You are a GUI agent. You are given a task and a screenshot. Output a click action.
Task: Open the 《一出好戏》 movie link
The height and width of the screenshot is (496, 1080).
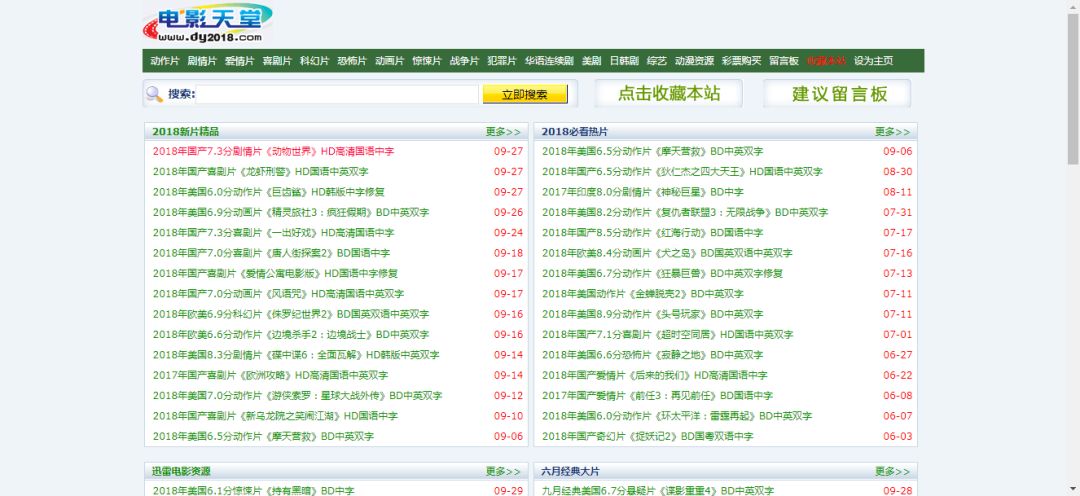(x=273, y=233)
